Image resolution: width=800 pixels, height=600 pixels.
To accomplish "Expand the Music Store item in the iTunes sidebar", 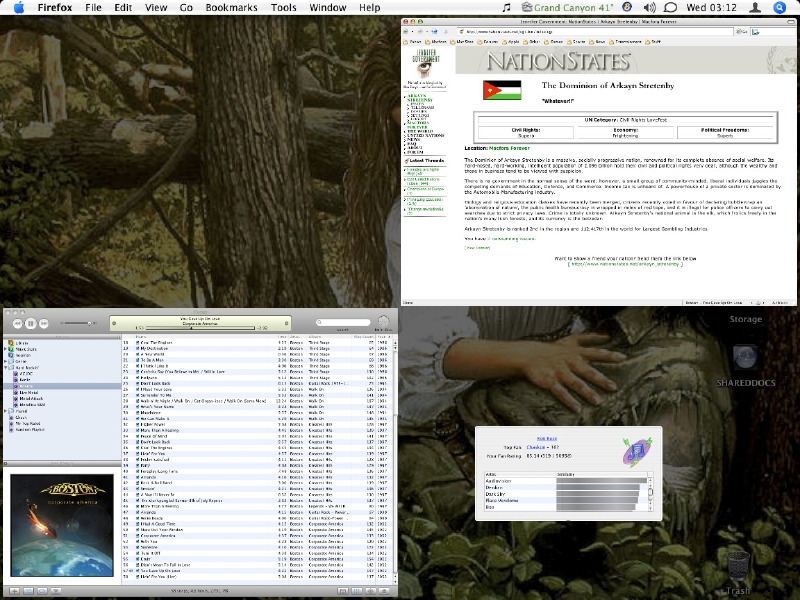I will coord(7,349).
